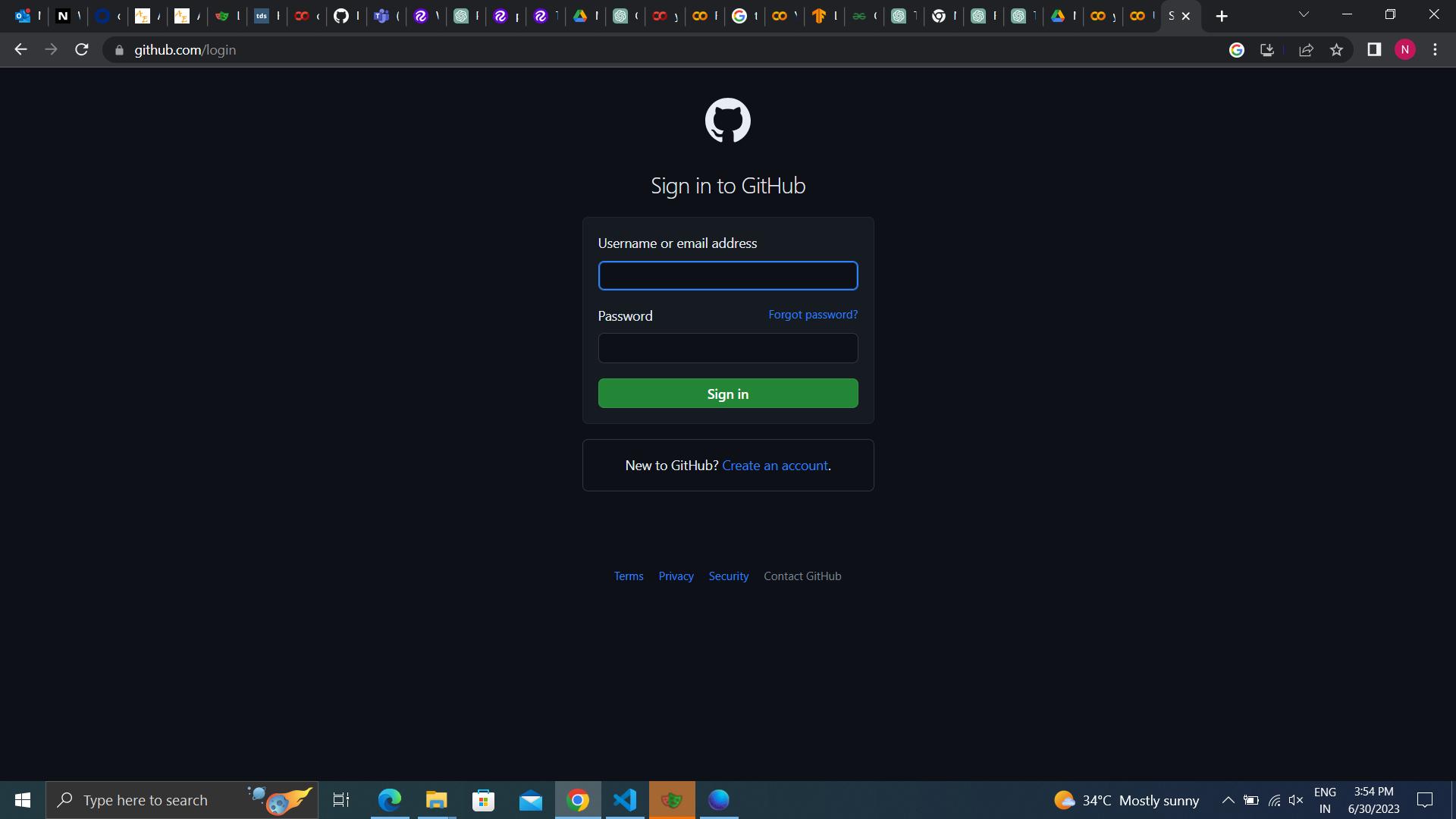Click the install app icon in the address bar
This screenshot has height=819, width=1456.
[1267, 50]
